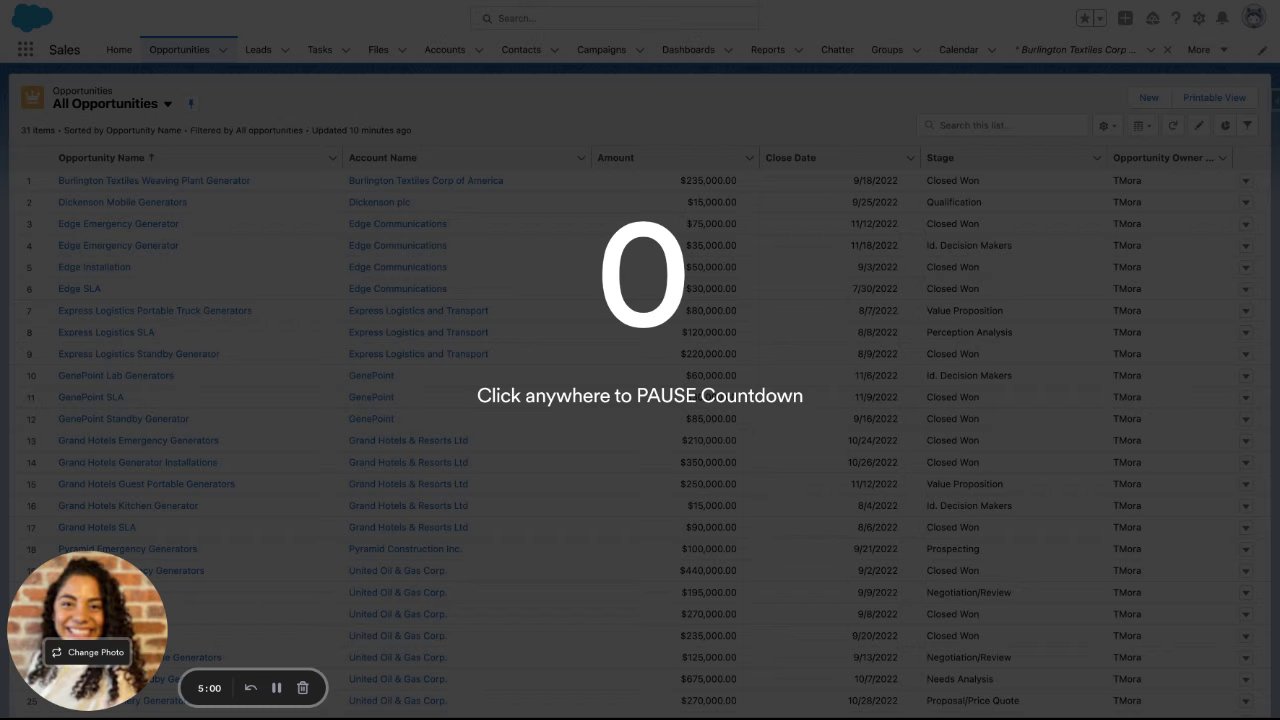Screen dimensions: 1280x720
Task: Open the Setup gear icon in the header
Action: click(1199, 18)
